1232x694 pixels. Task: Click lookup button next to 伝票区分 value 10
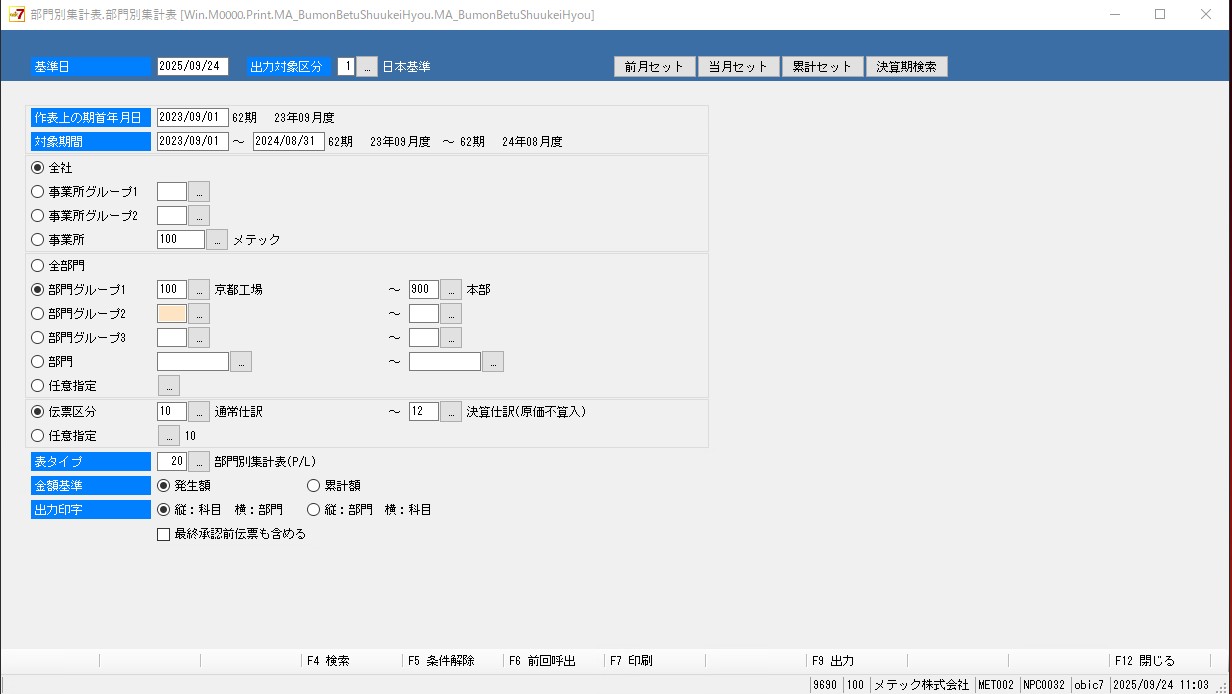pyautogui.click(x=199, y=411)
